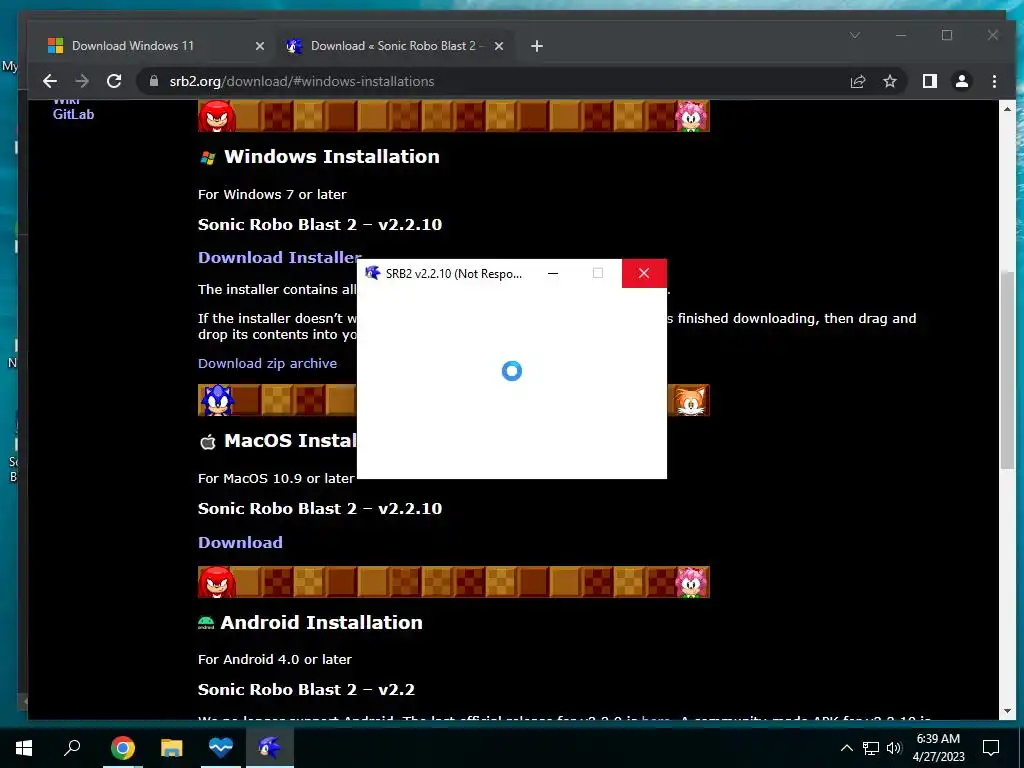Click the MacOS Download link

coord(240,542)
